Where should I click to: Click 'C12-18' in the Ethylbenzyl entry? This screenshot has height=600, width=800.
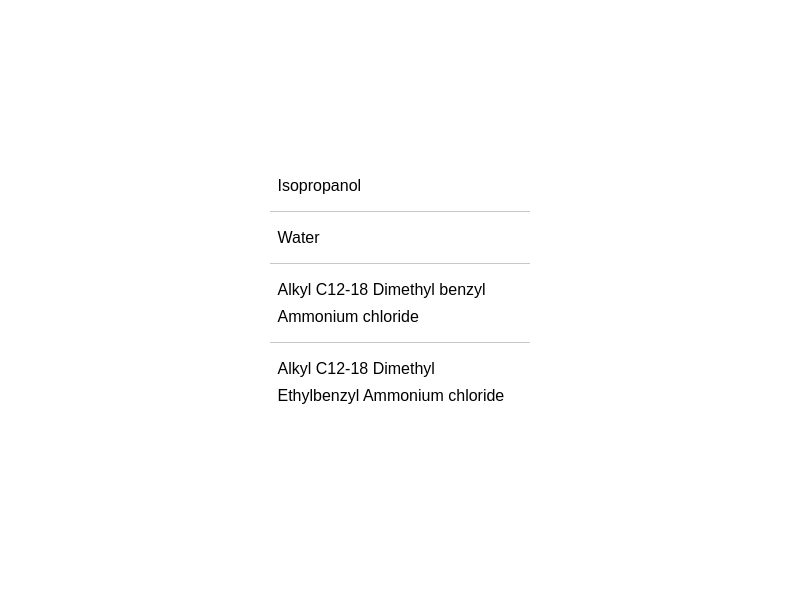coord(342,369)
